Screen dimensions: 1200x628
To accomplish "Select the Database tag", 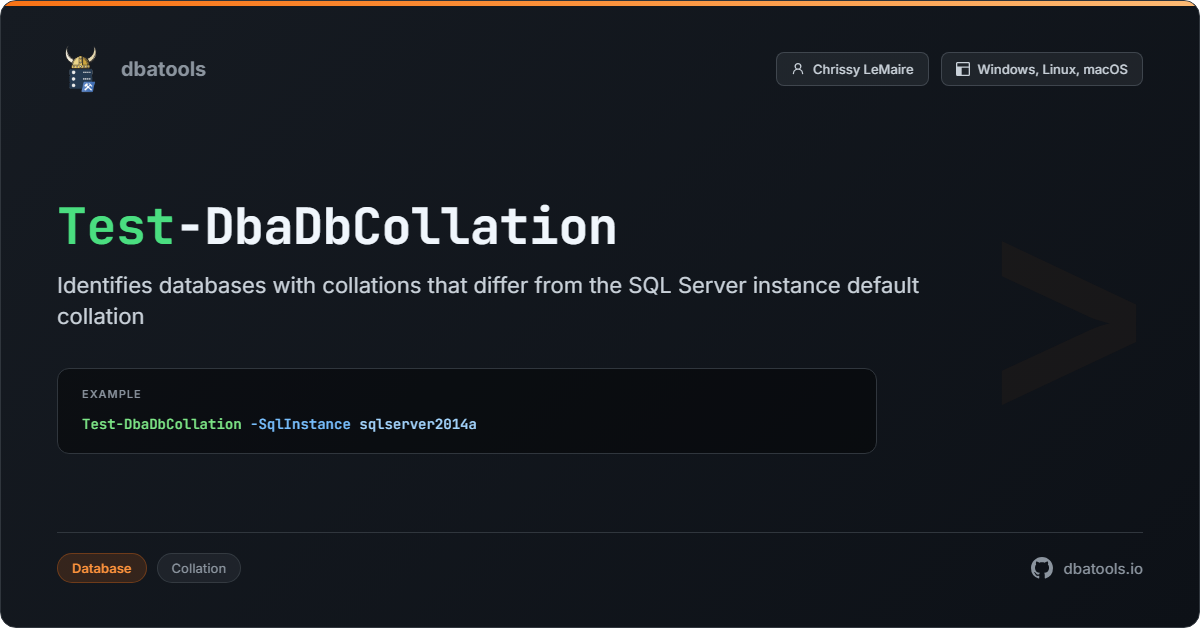I will [x=102, y=568].
